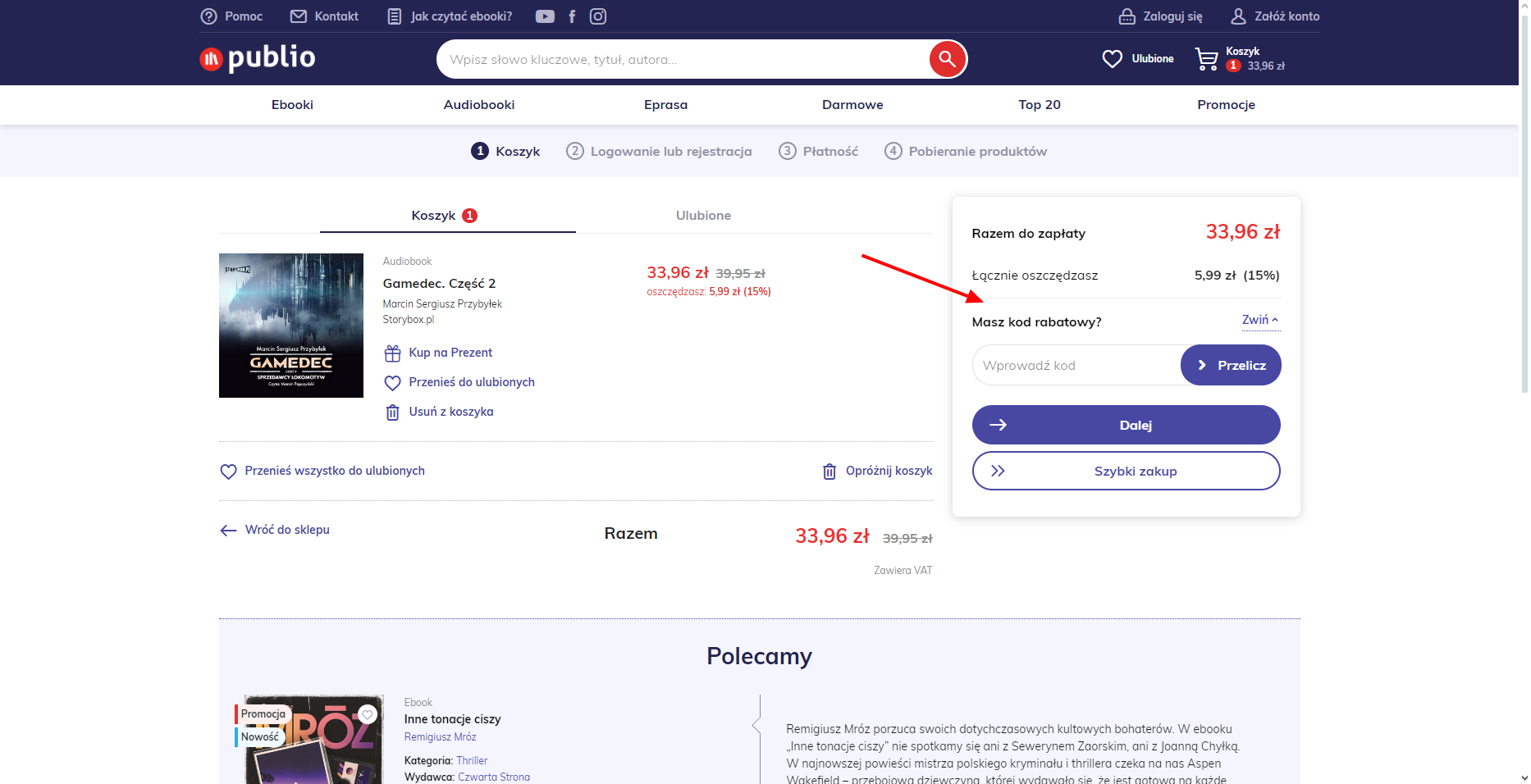
Task: Open the Audiobooki menu
Action: pos(479,105)
